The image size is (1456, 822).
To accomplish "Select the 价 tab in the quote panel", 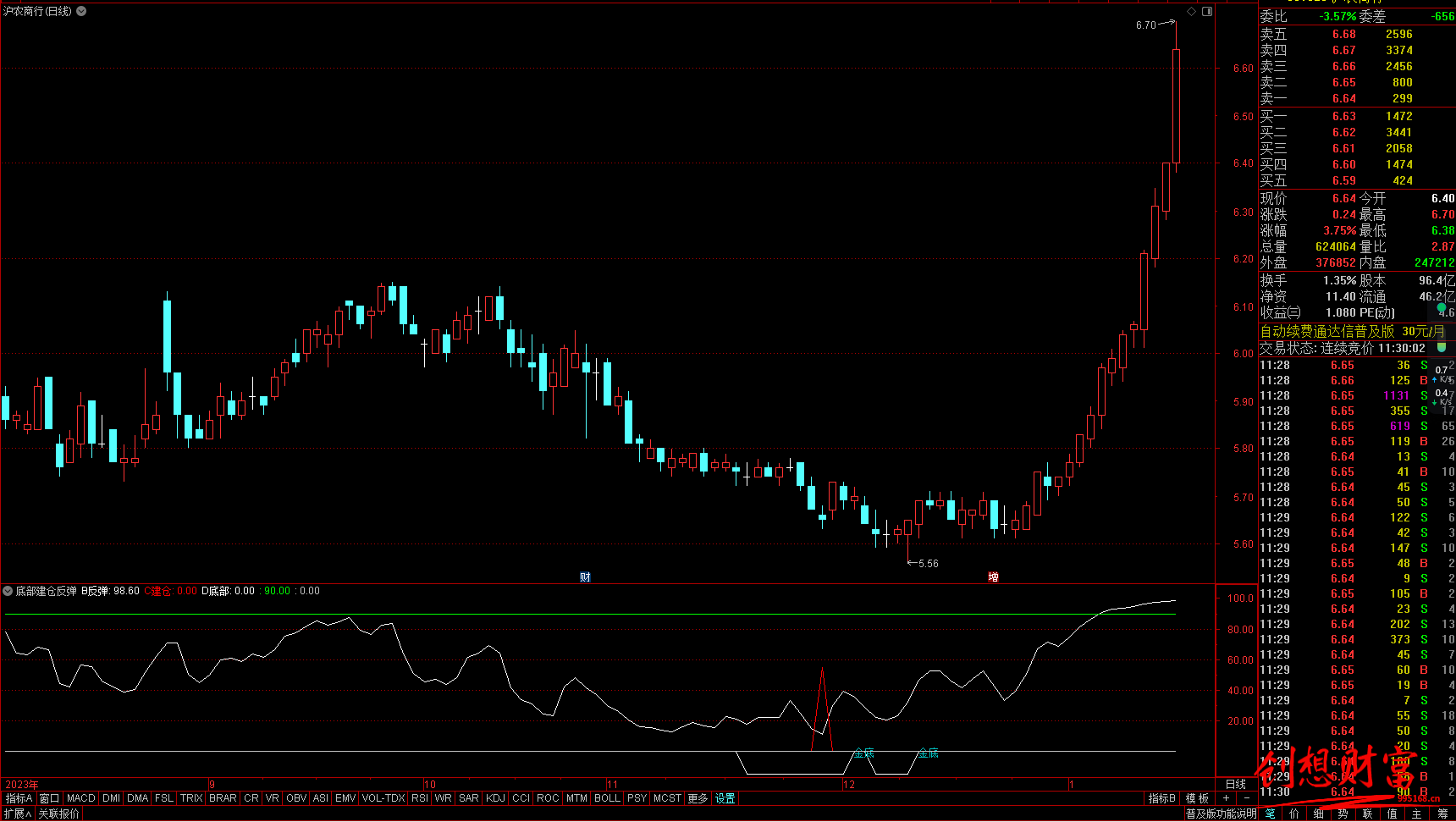I will pos(1295,814).
